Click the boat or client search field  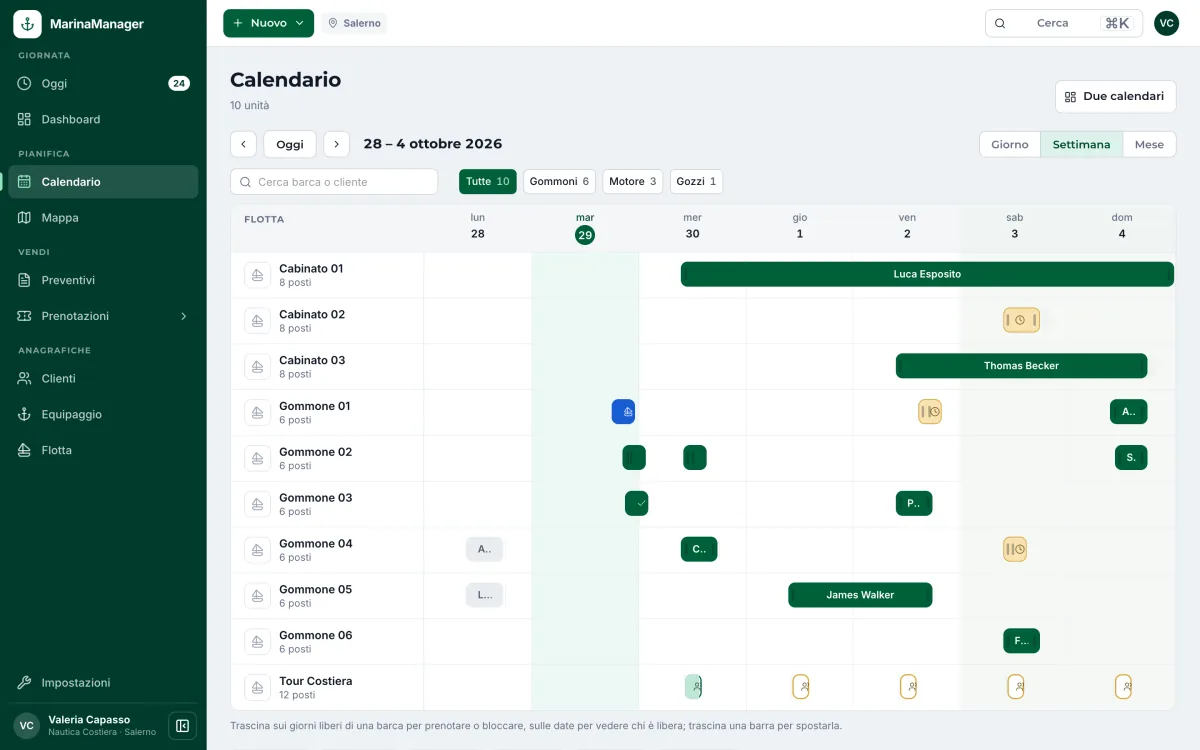[334, 182]
